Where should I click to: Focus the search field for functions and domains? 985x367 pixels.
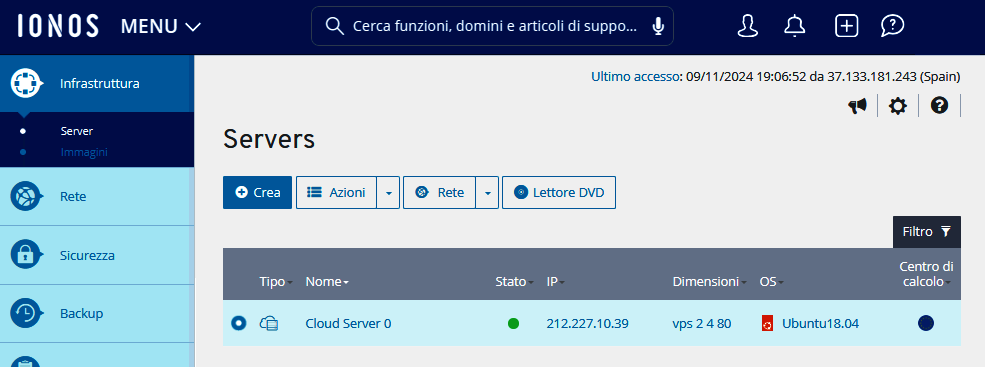point(492,26)
